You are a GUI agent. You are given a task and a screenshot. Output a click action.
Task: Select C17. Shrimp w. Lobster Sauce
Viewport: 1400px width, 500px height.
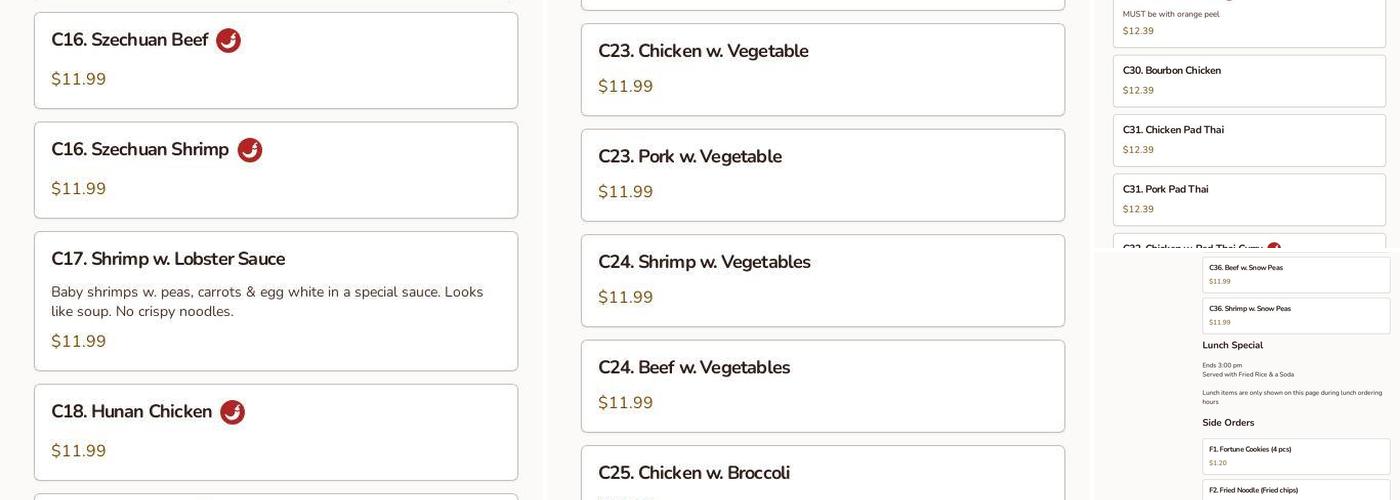276,300
